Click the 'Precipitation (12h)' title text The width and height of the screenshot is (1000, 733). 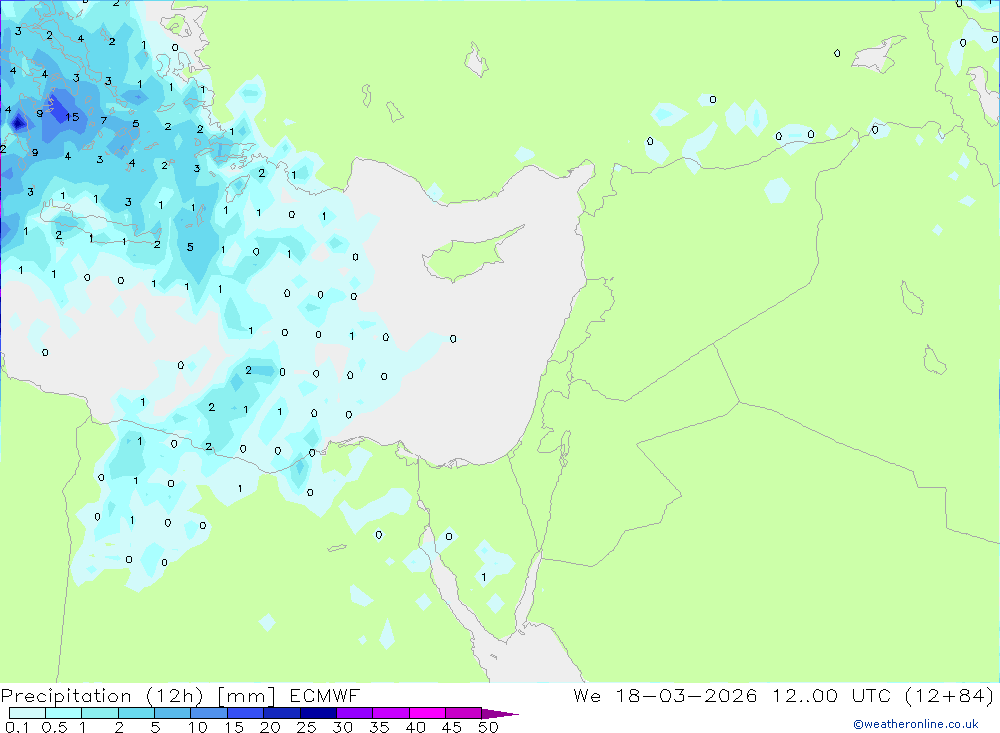[x=102, y=696]
